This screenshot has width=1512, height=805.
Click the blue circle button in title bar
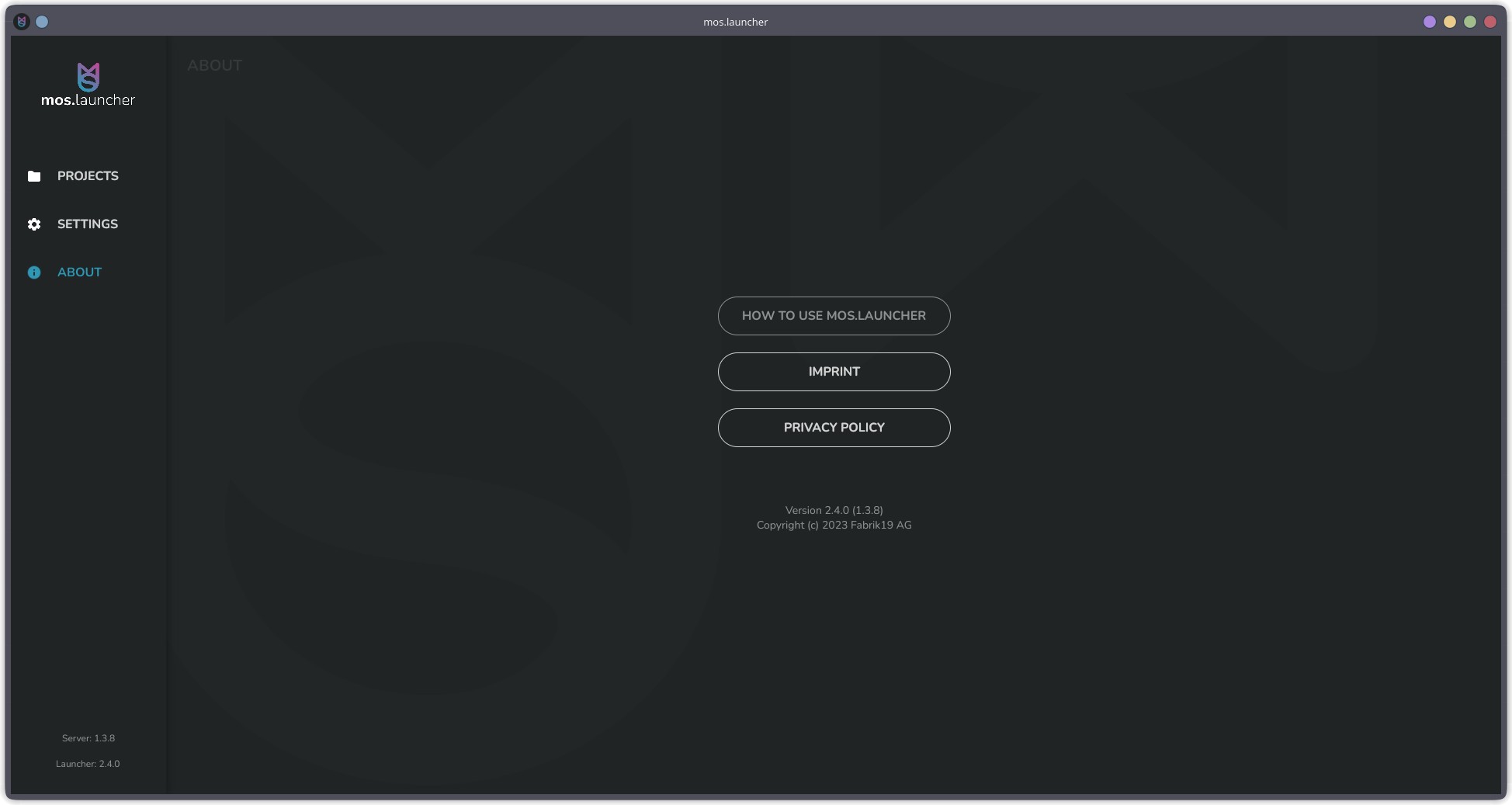[x=43, y=22]
